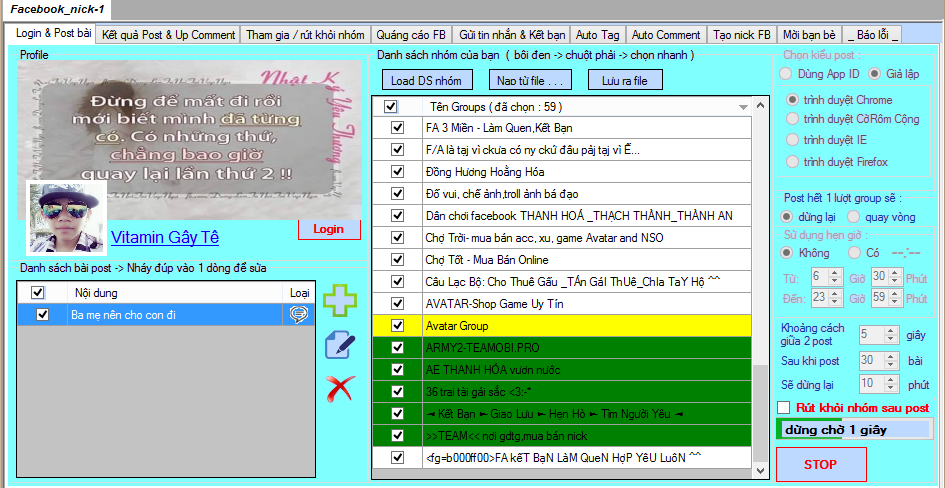
Task: Click the profile avatar photo
Action: click(x=67, y=218)
